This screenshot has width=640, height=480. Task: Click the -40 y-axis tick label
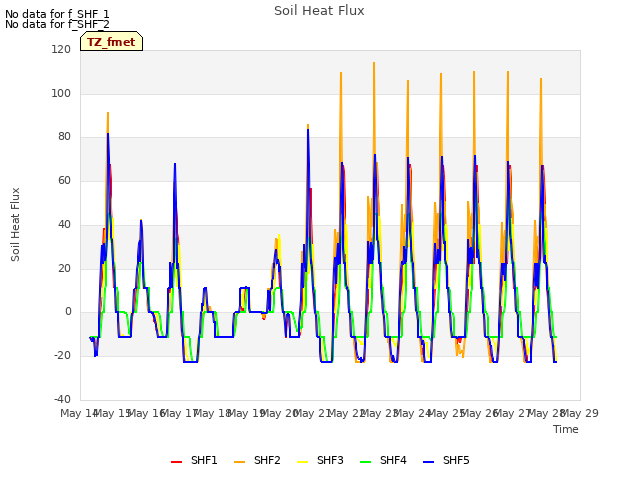[62, 399]
